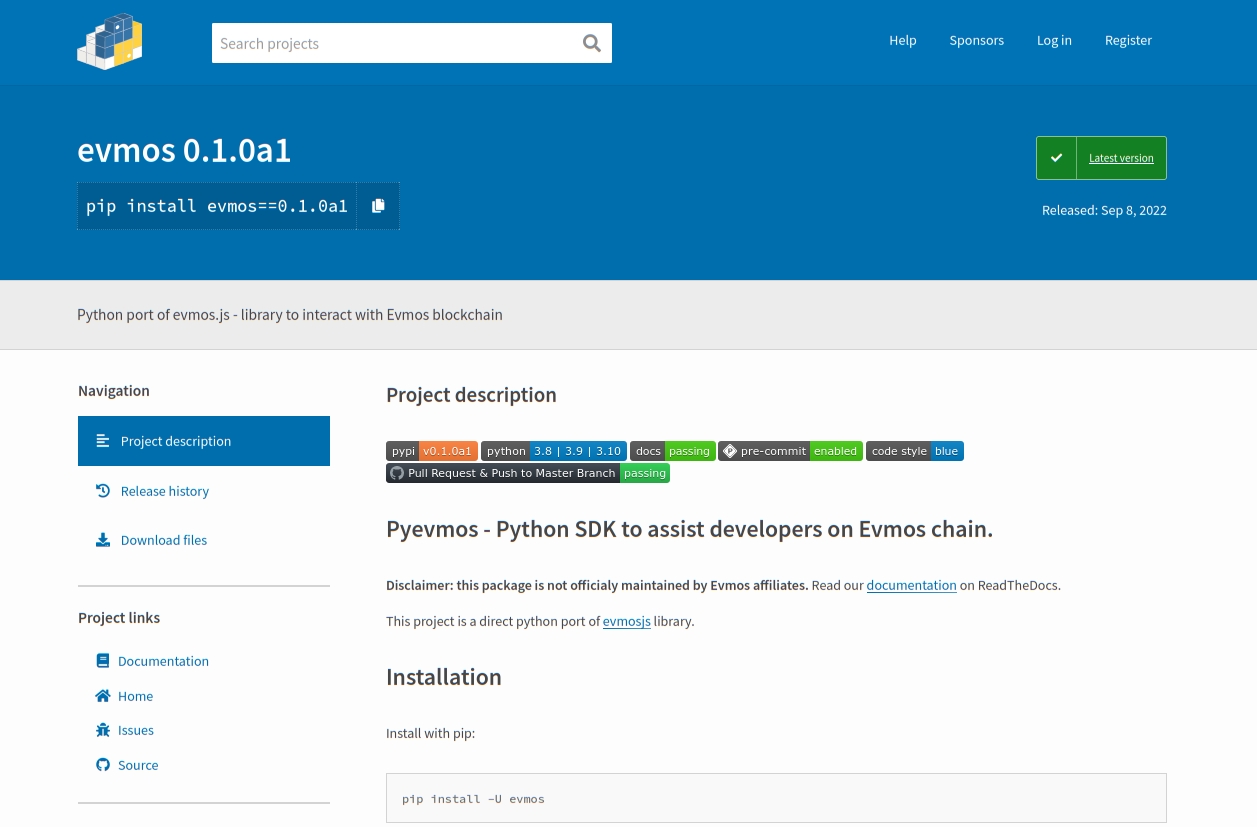Go to Sponsors page
Screen dimensions: 1257x827
(x=976, y=40)
